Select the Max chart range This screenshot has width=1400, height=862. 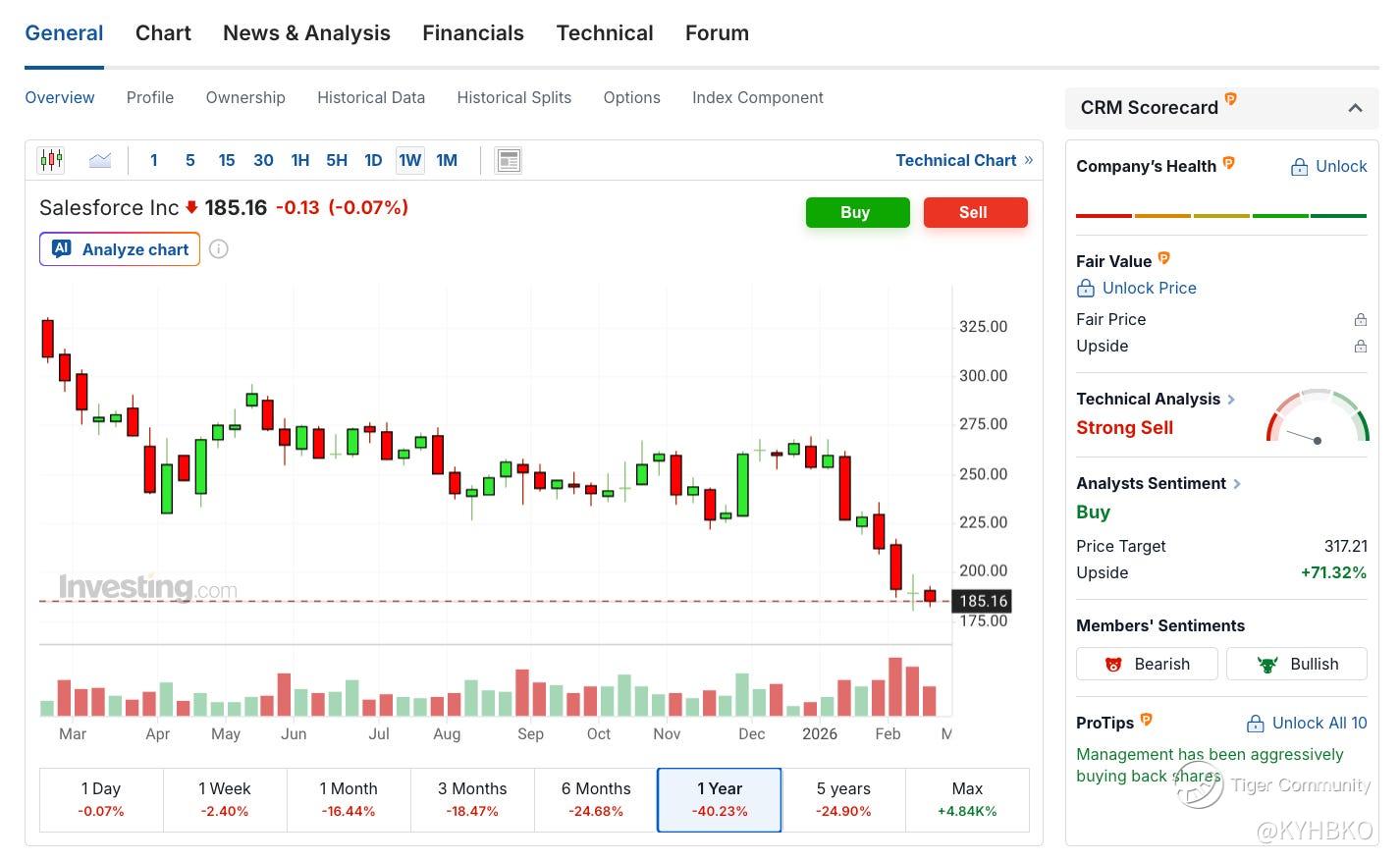967,800
